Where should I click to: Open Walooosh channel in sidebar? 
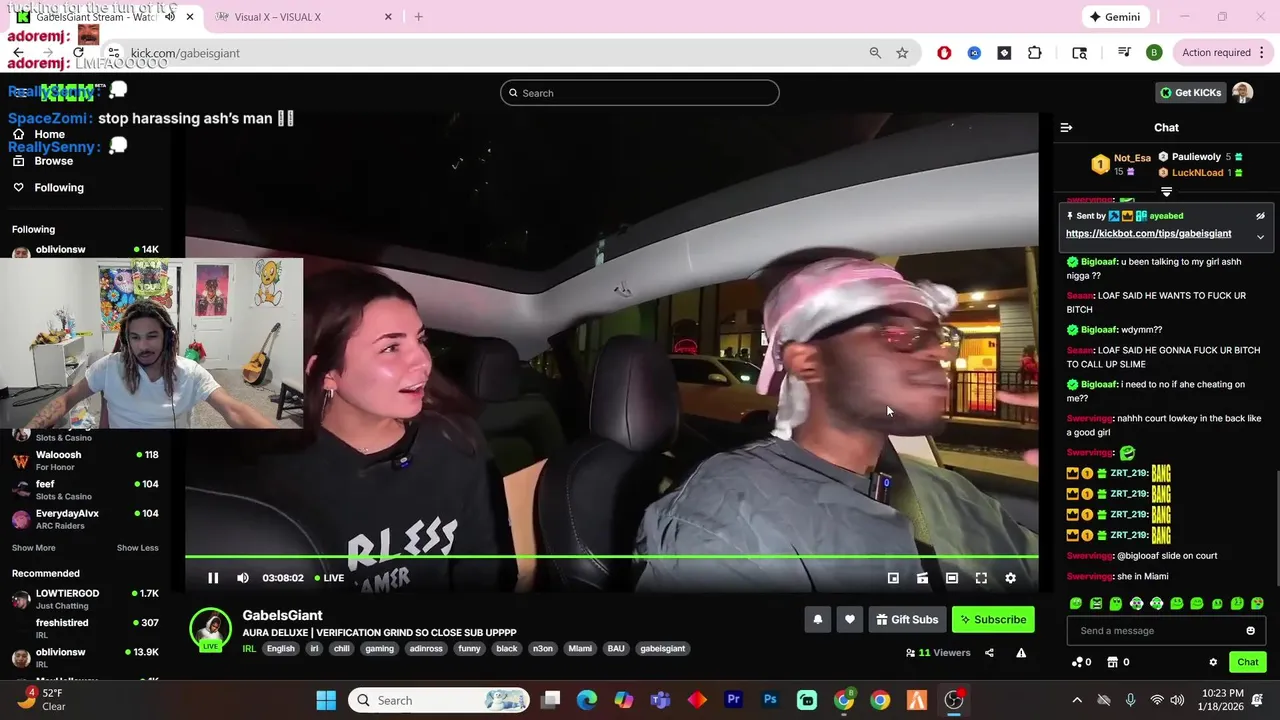pyautogui.click(x=84, y=461)
